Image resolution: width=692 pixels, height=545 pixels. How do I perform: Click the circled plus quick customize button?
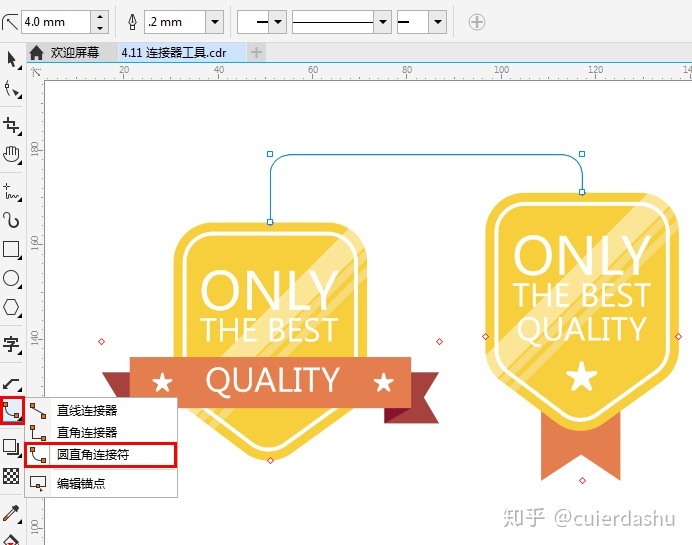coord(477,22)
